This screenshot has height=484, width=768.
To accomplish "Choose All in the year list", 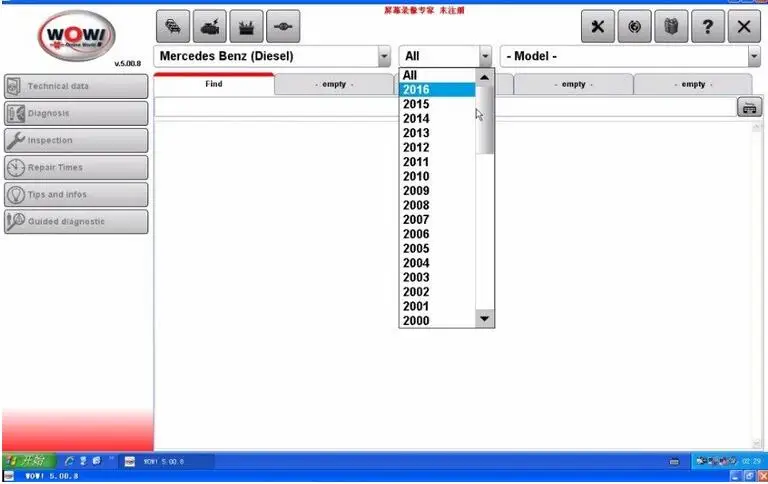I will (x=437, y=75).
